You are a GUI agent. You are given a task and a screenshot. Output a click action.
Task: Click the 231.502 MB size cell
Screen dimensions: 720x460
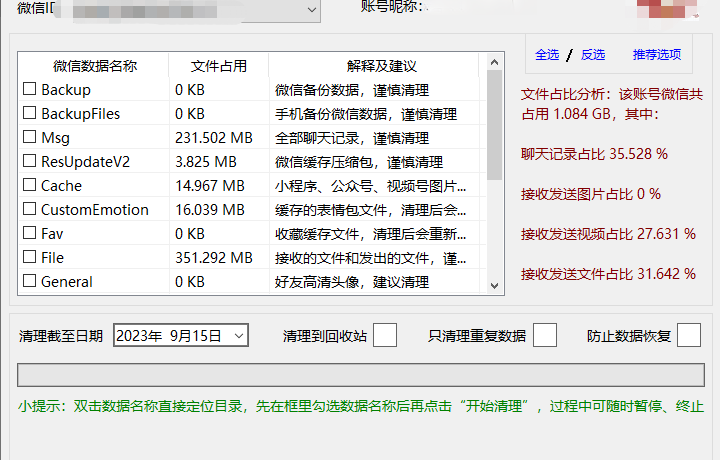(214, 138)
